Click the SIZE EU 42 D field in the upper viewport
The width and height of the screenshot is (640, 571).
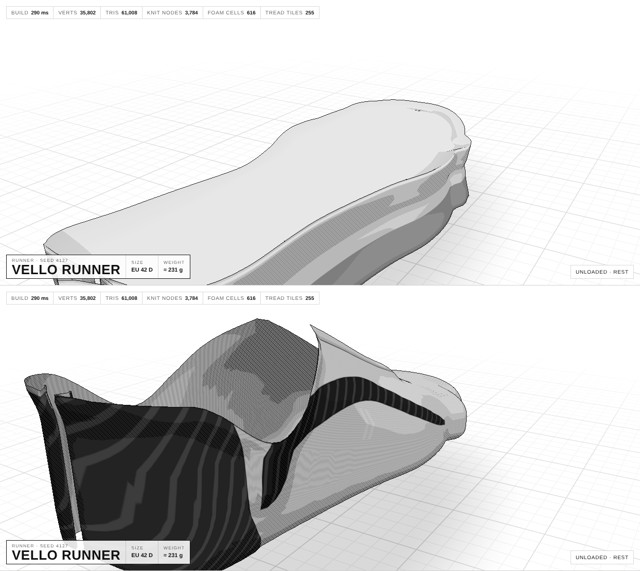point(142,267)
